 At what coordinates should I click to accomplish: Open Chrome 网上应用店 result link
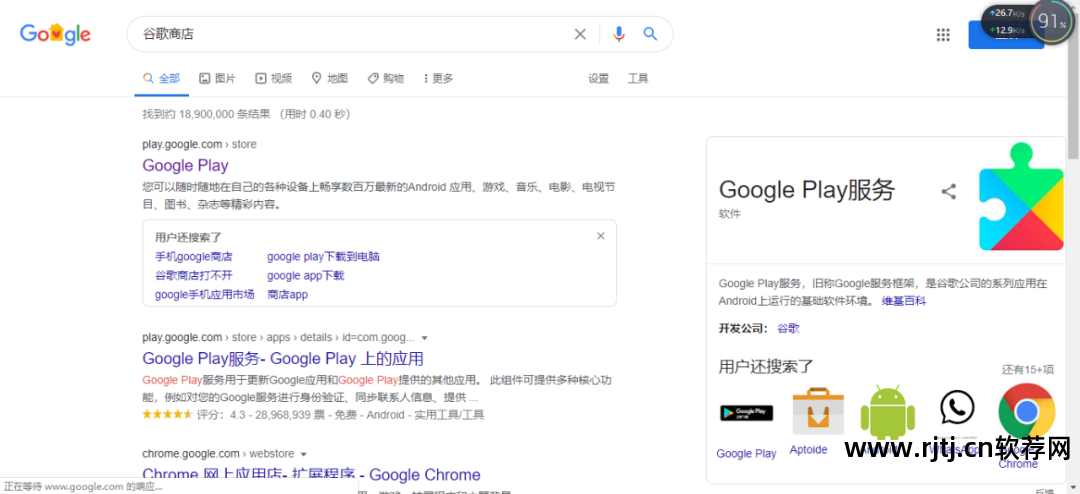(311, 475)
